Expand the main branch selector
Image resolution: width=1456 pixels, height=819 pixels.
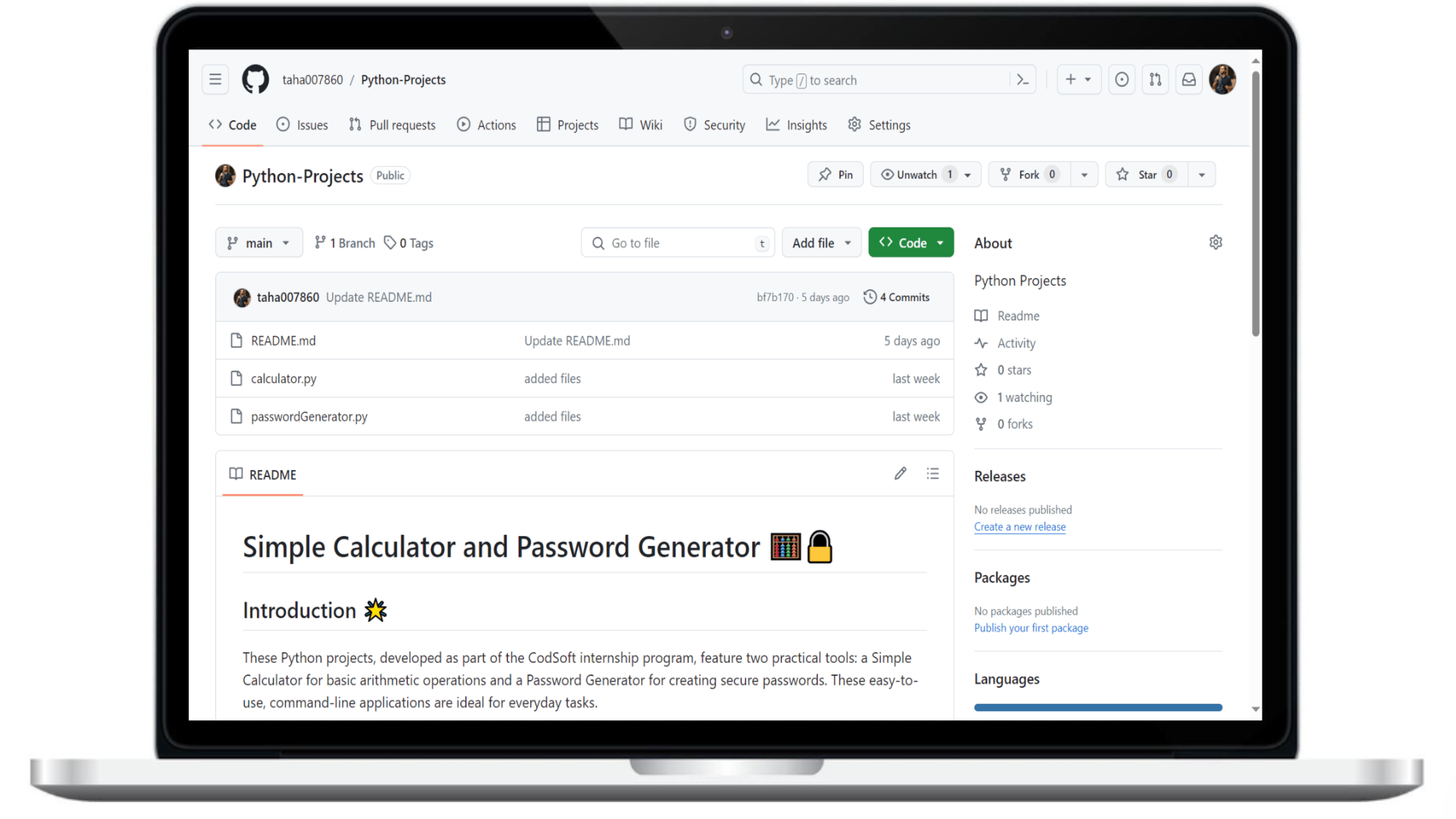(x=259, y=242)
